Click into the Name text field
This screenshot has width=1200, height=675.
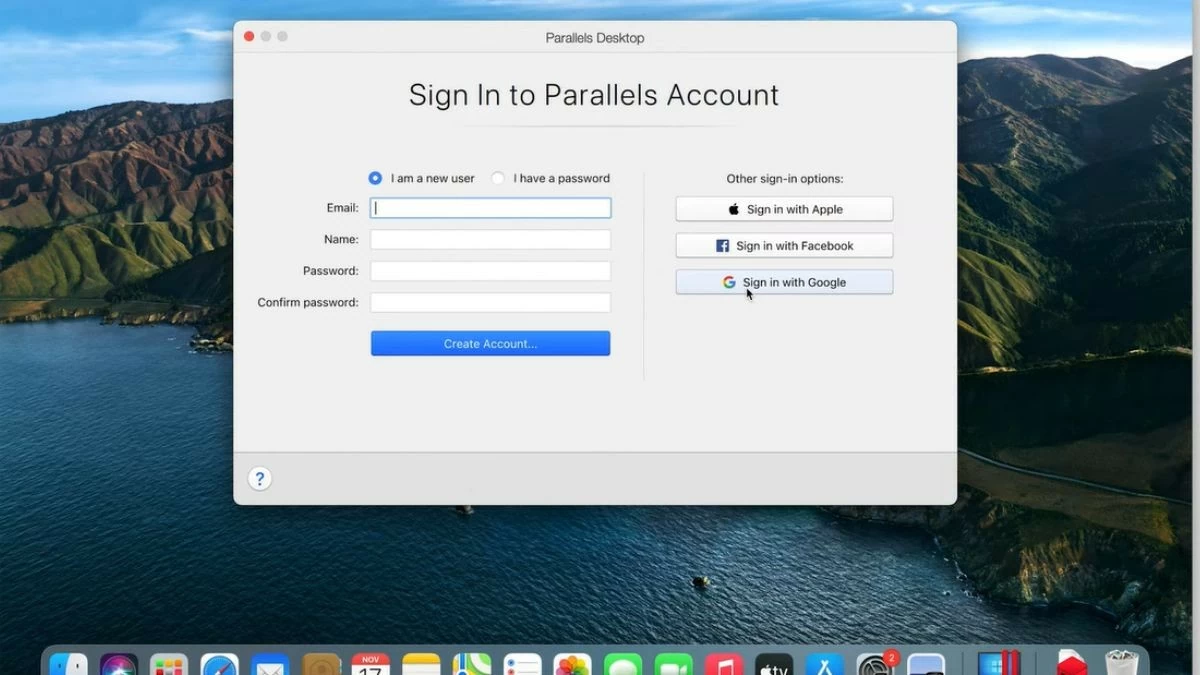[490, 240]
